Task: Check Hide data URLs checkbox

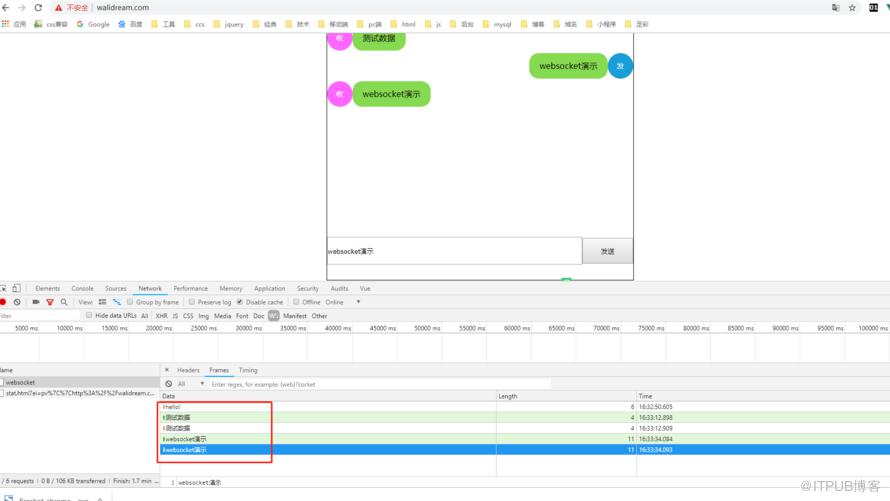Action: (89, 315)
